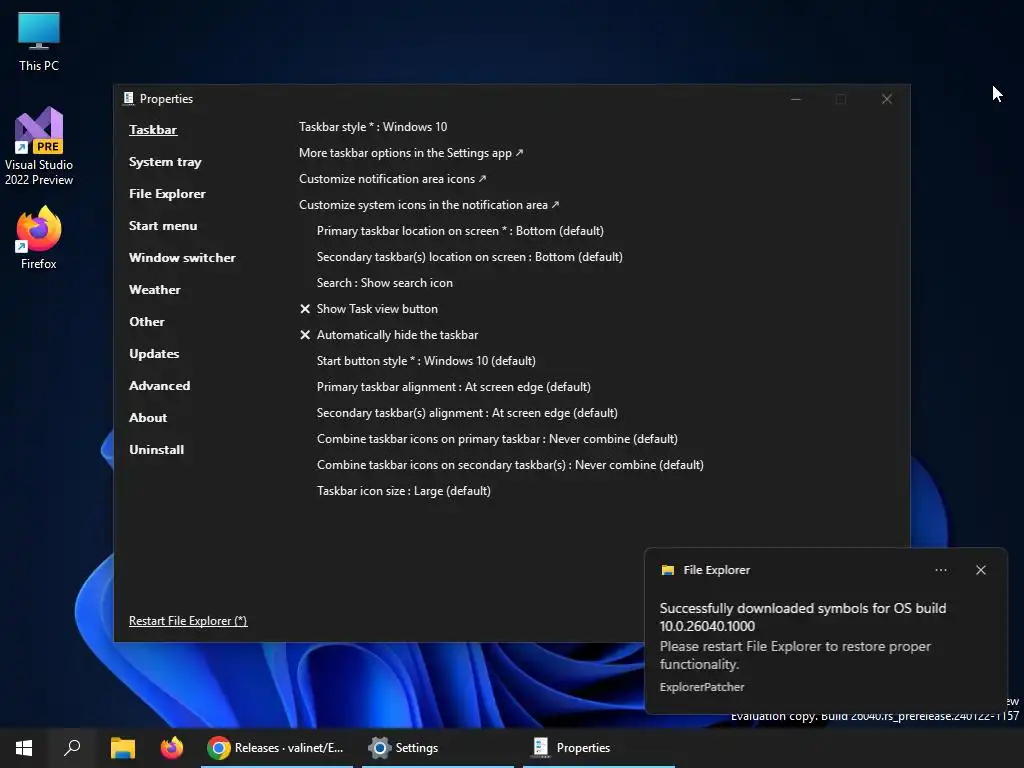Open Customize notification area icons link
Image resolution: width=1024 pixels, height=768 pixels.
392,179
